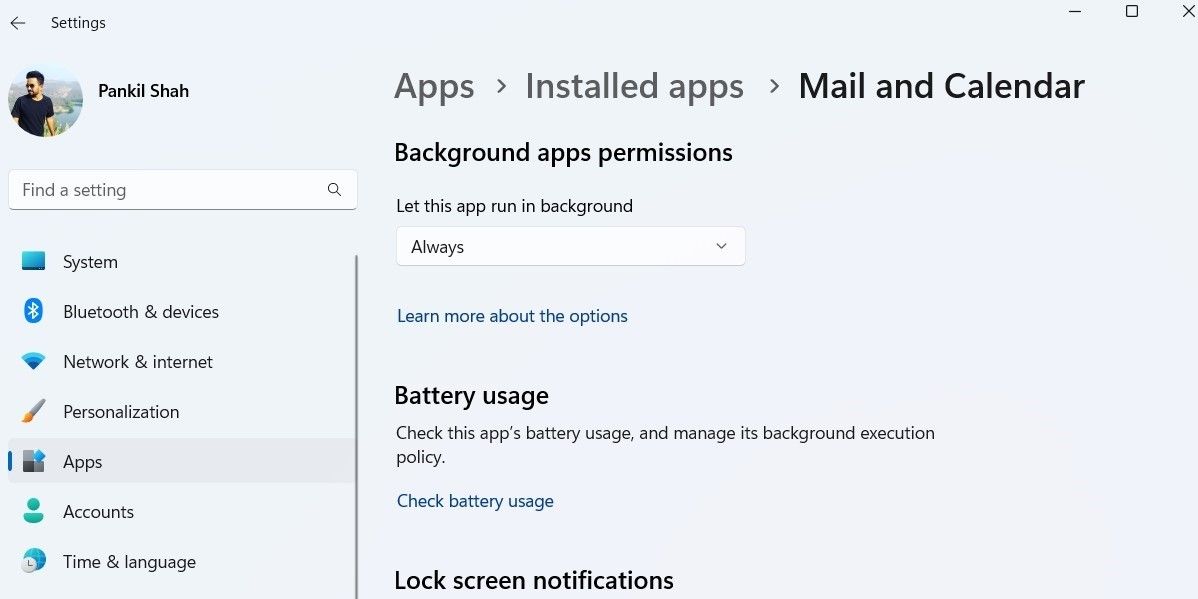Open the Let this app run in background dropdown
The height and width of the screenshot is (599, 1198).
coord(571,246)
